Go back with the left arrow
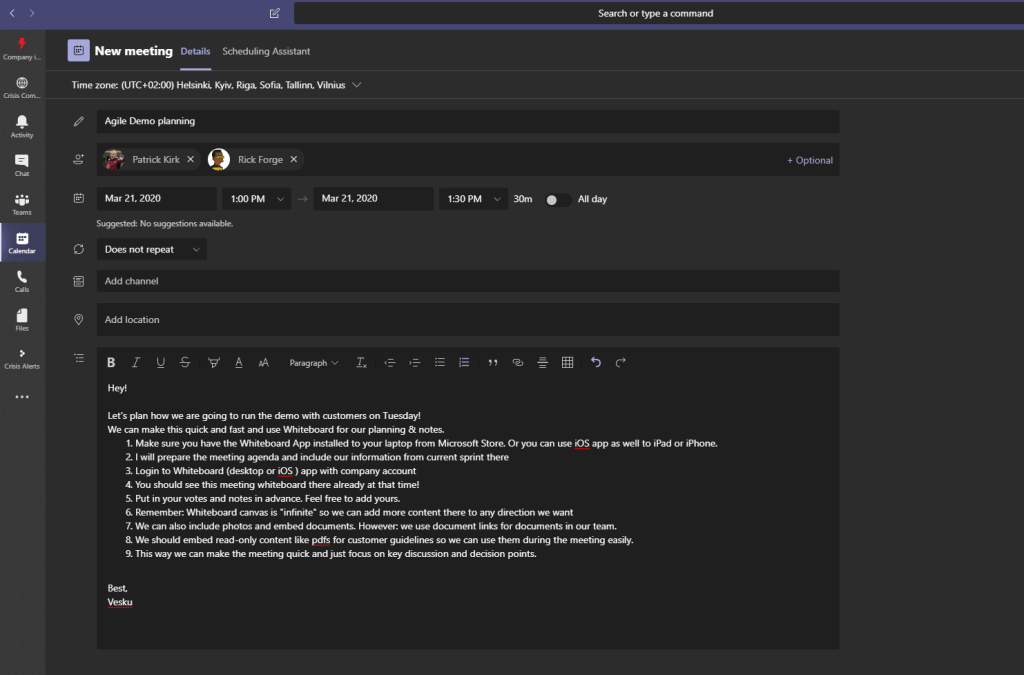The image size is (1024, 675). tap(12, 13)
